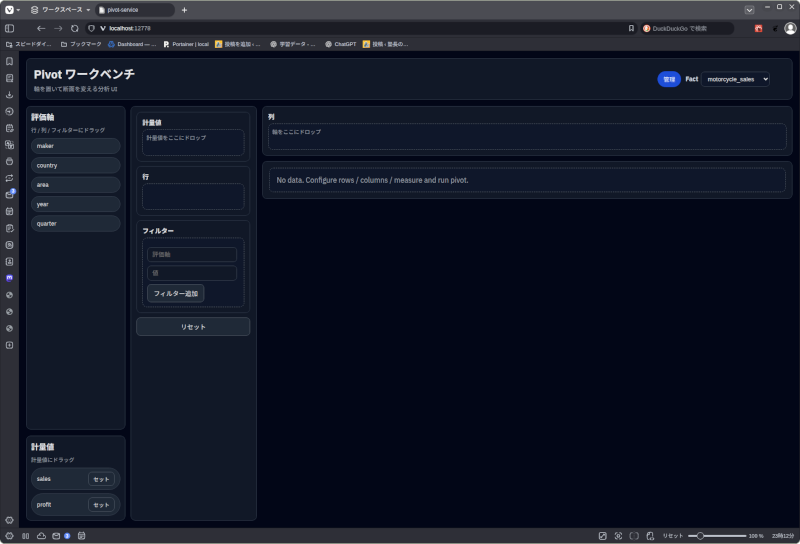Open the Mastodon panel in sidebar

coord(10,278)
